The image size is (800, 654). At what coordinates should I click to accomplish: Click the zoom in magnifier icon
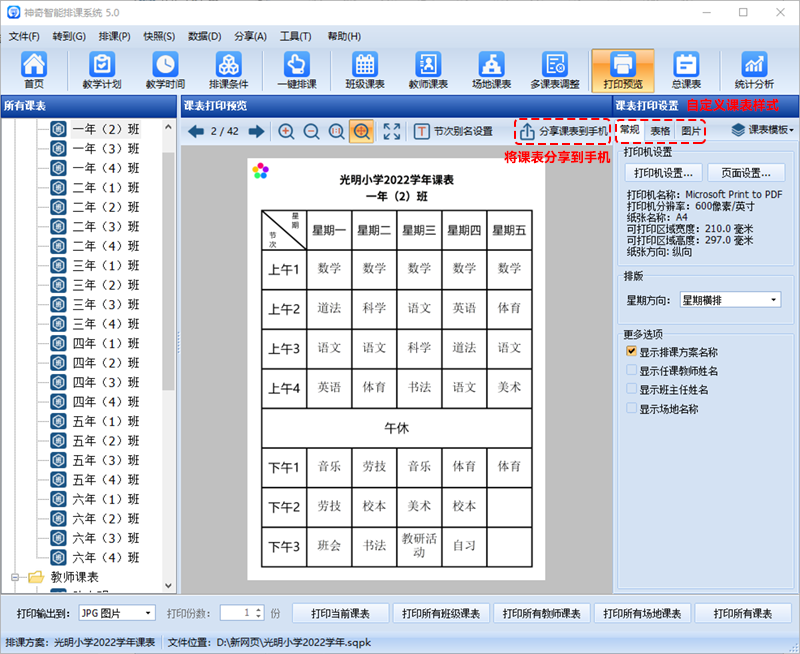click(286, 132)
